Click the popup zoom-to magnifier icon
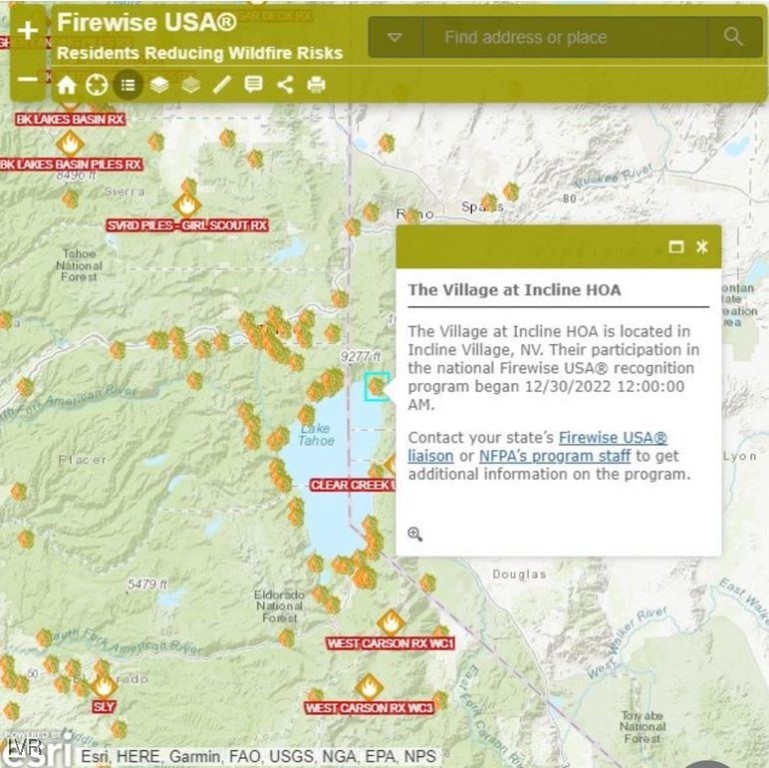 tap(416, 534)
